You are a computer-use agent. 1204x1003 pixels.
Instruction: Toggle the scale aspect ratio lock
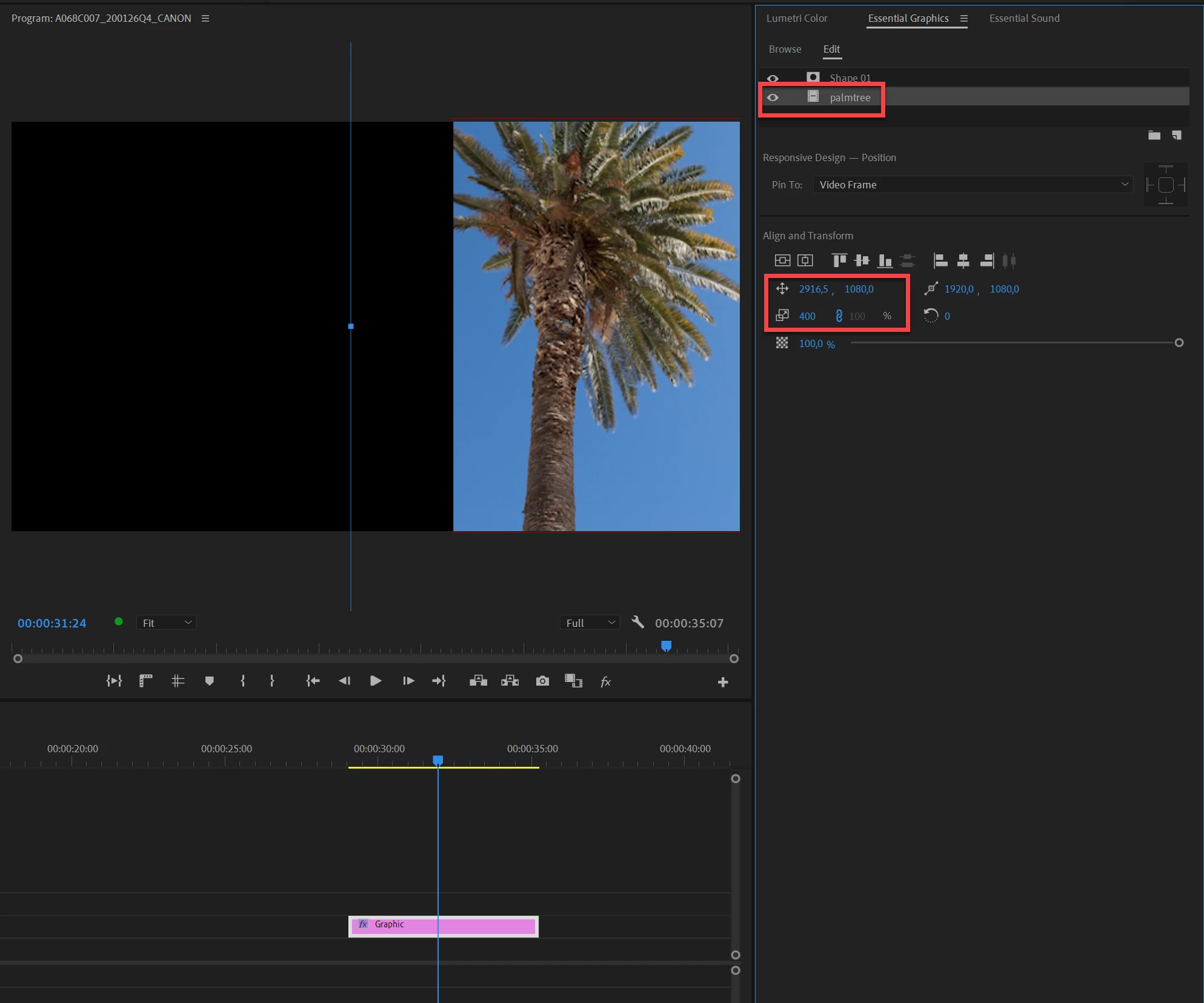(x=839, y=316)
